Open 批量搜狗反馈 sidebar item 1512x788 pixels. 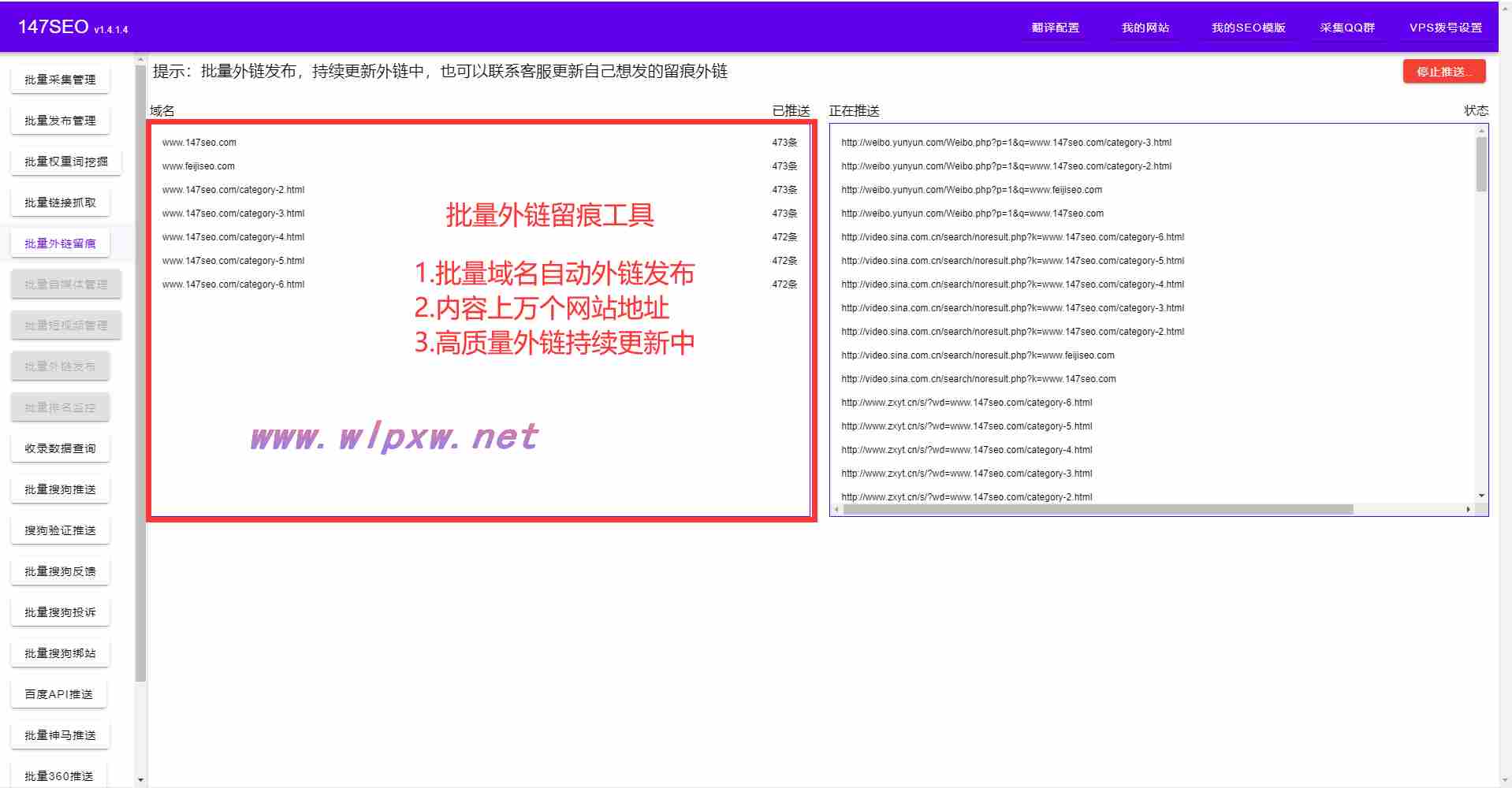pyautogui.click(x=60, y=571)
